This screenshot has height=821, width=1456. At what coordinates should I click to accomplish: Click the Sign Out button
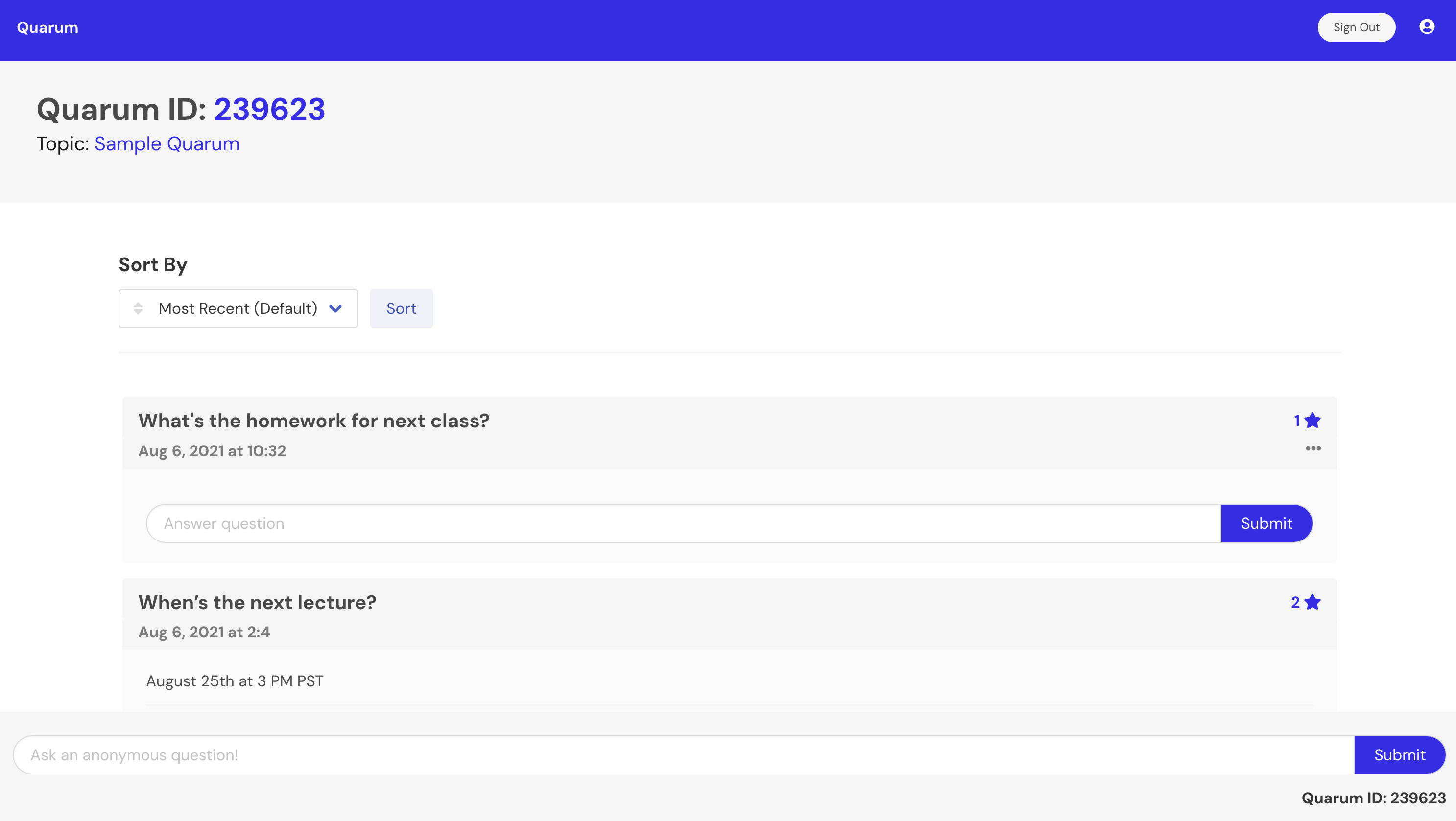click(x=1356, y=27)
